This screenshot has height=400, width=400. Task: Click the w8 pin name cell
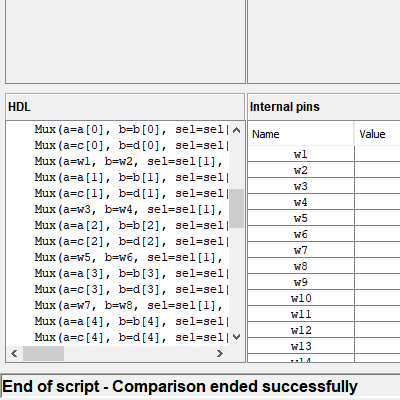point(301,266)
